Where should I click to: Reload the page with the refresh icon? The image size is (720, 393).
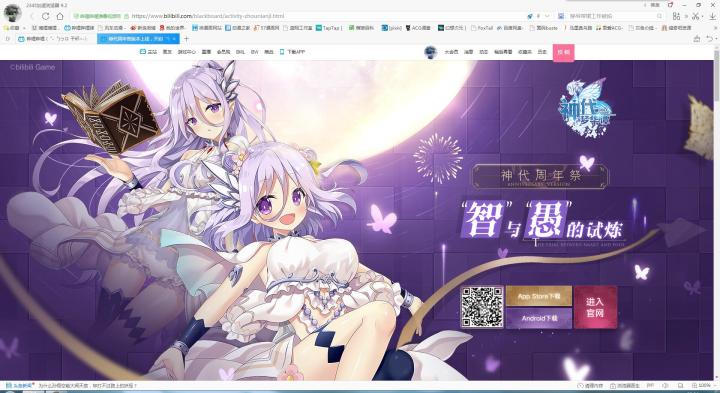(x=45, y=16)
